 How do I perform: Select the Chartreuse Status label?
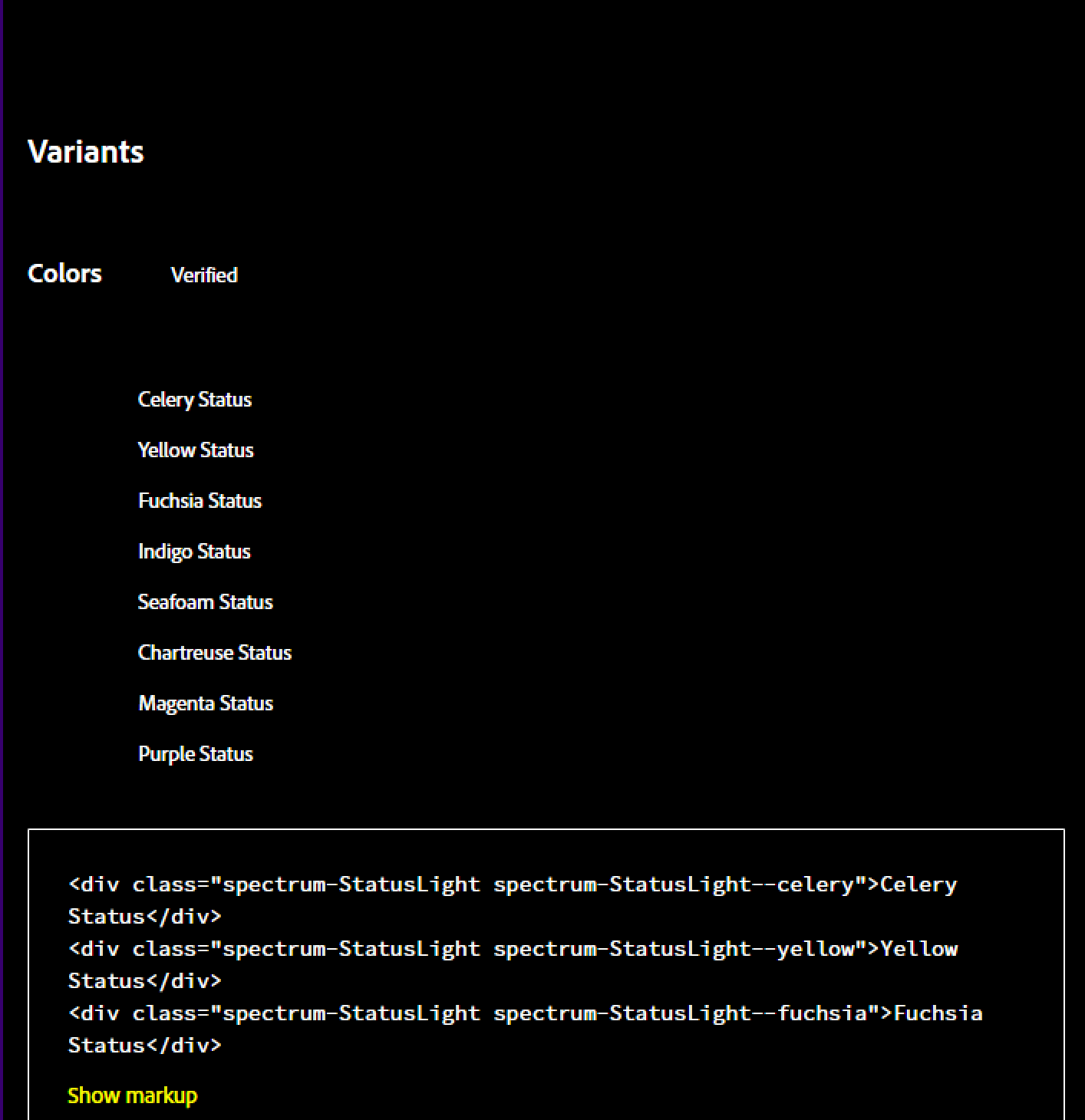(215, 653)
